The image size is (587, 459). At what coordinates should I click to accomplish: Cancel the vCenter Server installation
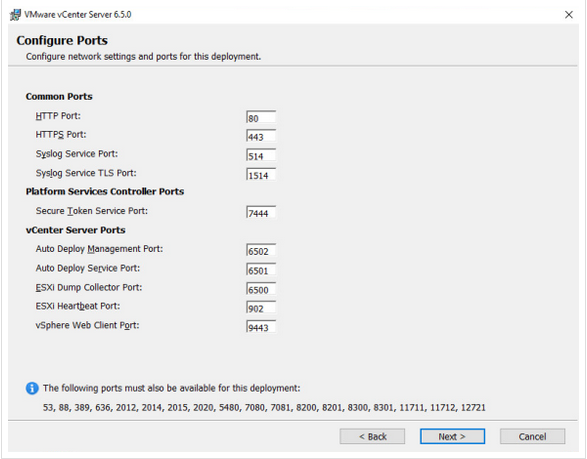click(x=532, y=436)
